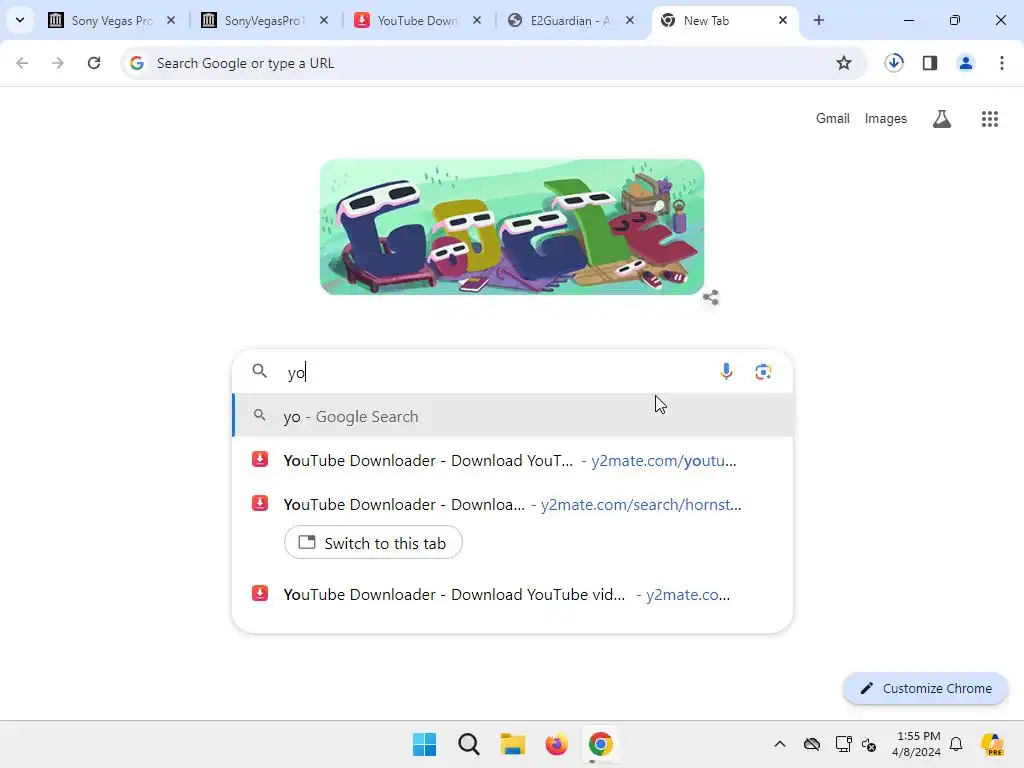Toggle the Chrome side panel
The width and height of the screenshot is (1024, 768).
pyautogui.click(x=930, y=63)
